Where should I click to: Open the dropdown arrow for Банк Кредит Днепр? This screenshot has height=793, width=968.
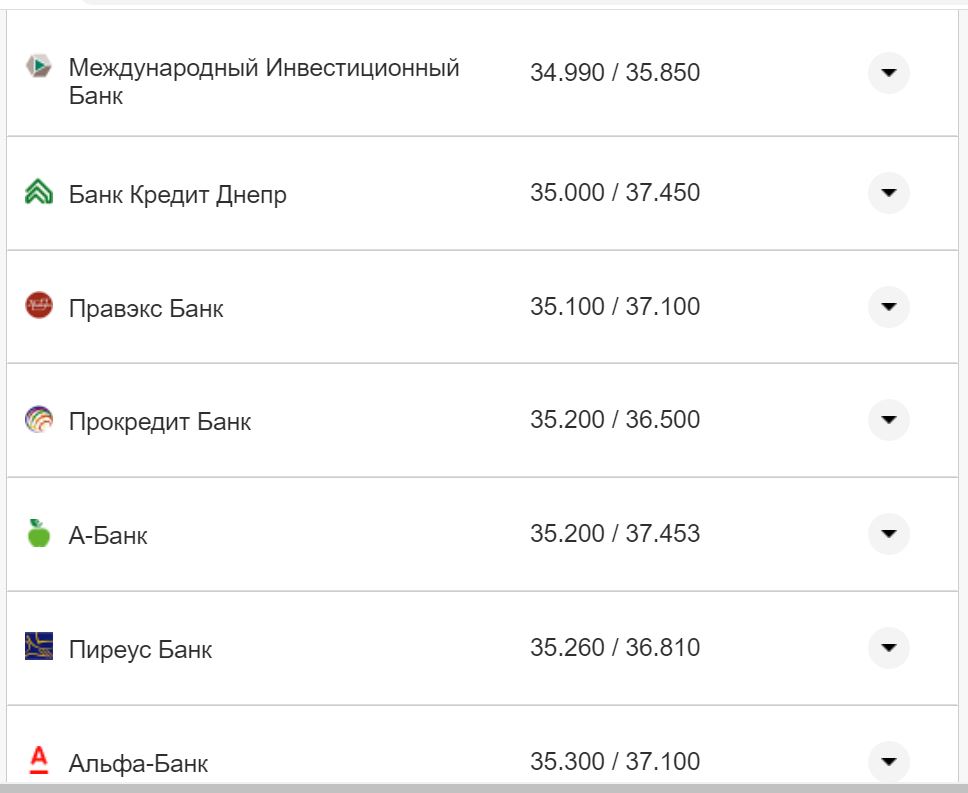(x=888, y=193)
